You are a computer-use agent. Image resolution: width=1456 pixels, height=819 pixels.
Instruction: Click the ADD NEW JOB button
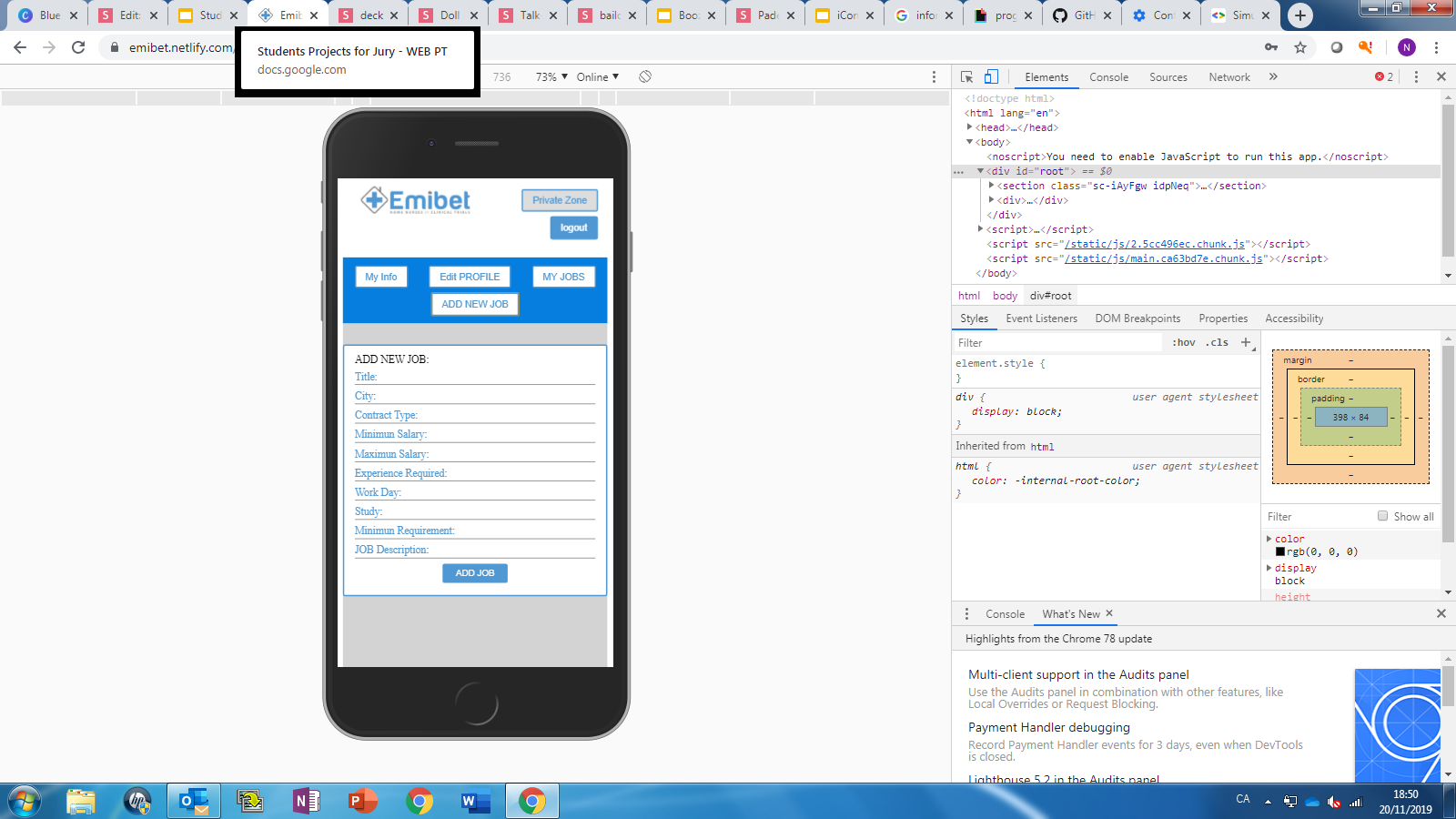[x=475, y=304]
